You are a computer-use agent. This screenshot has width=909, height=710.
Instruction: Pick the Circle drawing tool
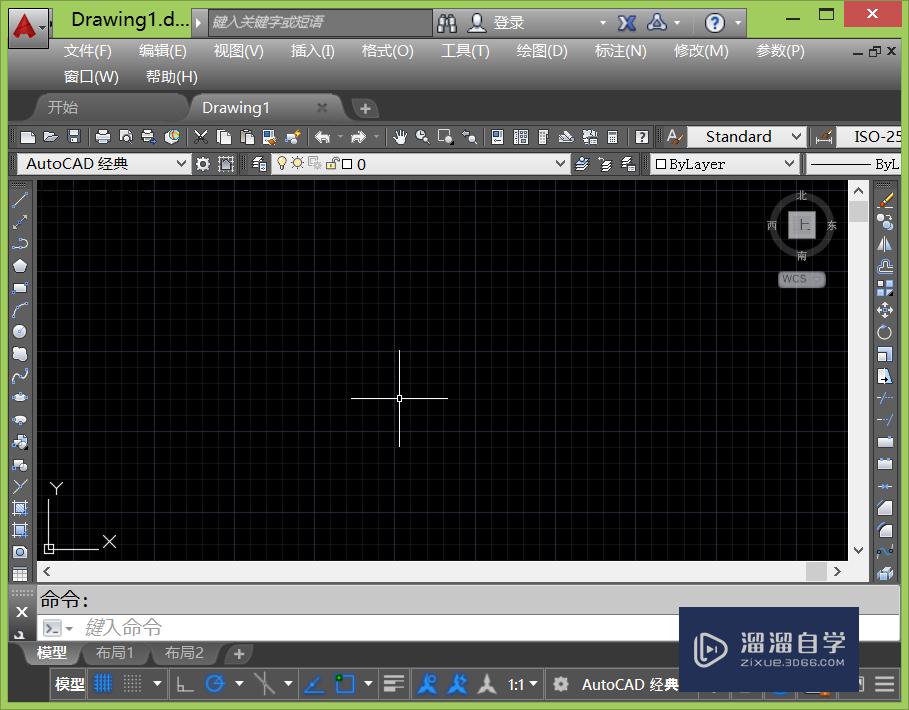tap(19, 332)
